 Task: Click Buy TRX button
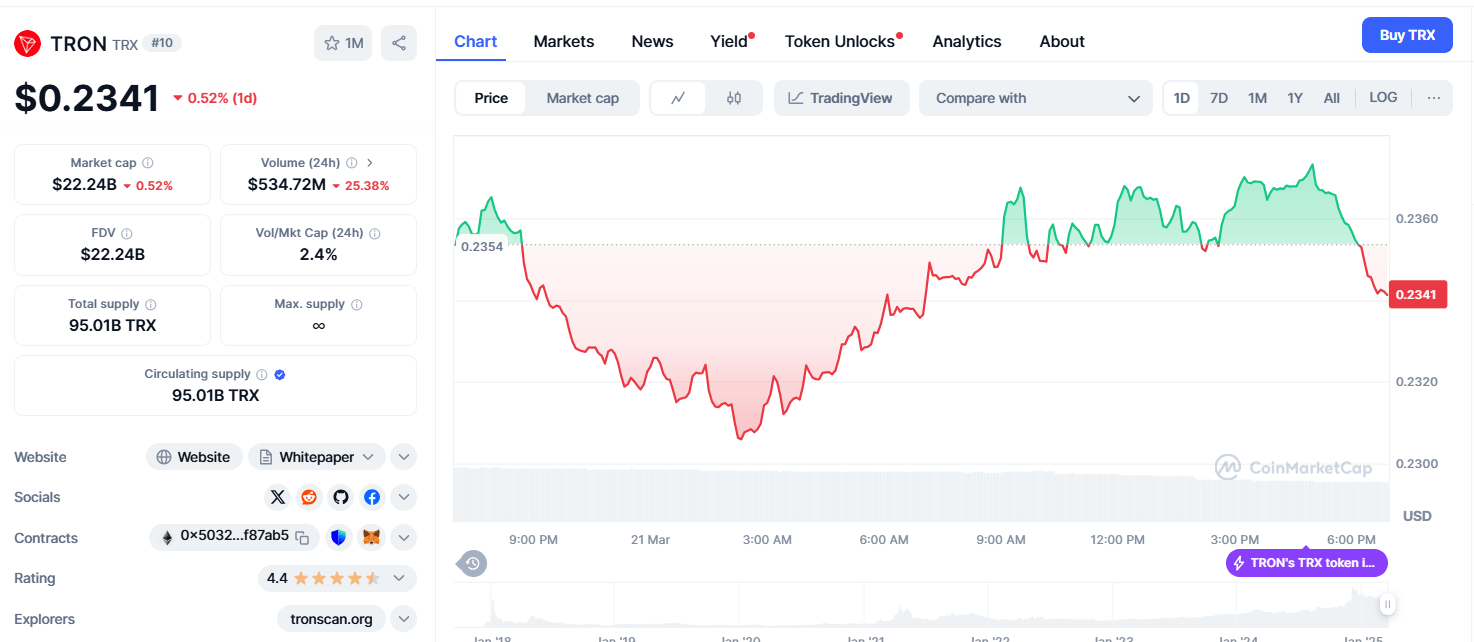[x=1407, y=35]
